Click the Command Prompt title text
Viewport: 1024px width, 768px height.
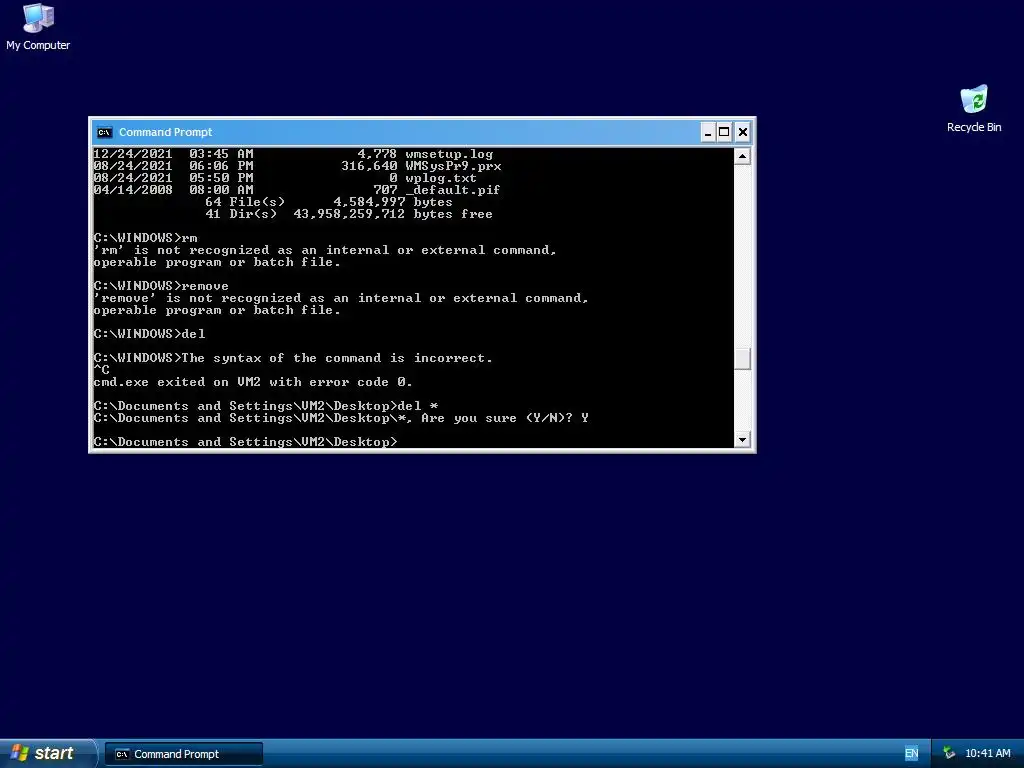click(x=165, y=133)
